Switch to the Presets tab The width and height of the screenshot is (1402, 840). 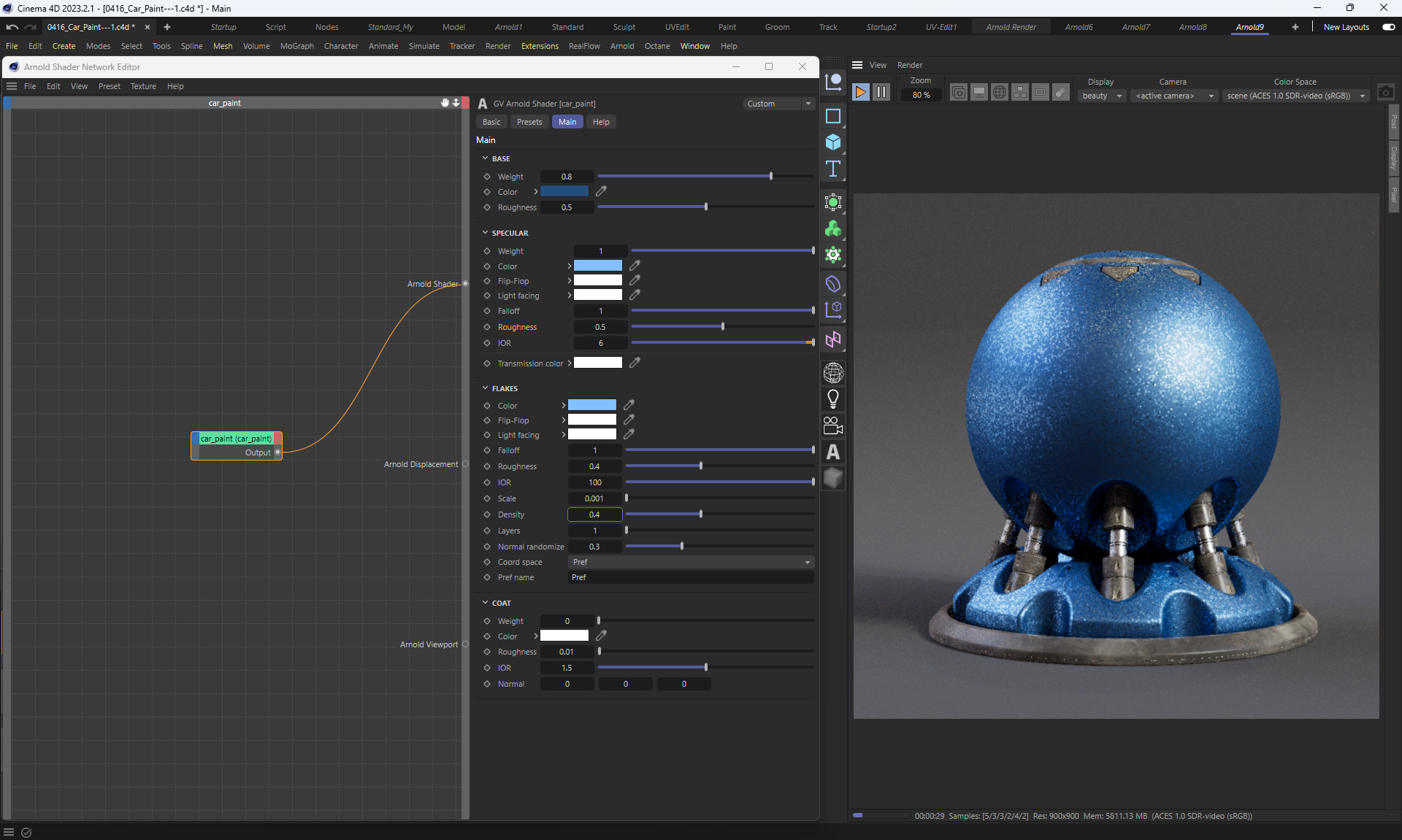pyautogui.click(x=529, y=122)
